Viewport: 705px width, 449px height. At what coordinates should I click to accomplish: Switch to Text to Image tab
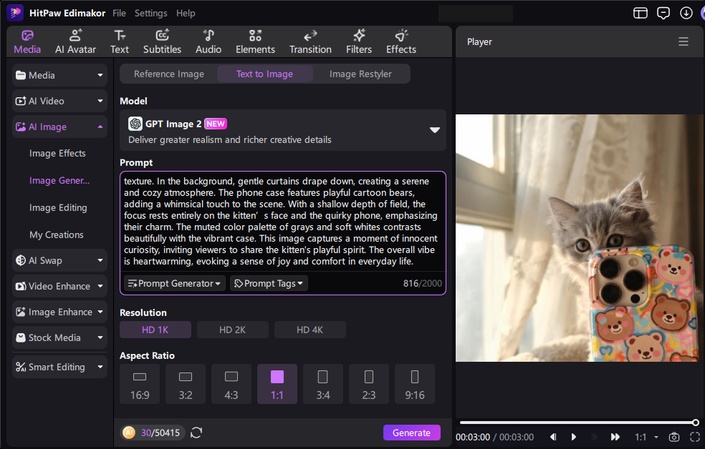[265, 74]
